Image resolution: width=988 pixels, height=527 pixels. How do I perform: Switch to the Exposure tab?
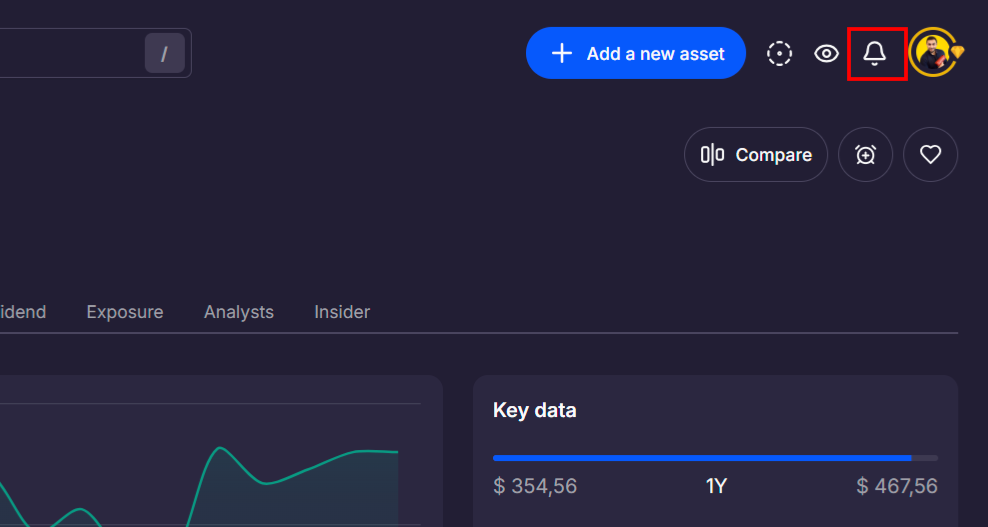point(125,312)
